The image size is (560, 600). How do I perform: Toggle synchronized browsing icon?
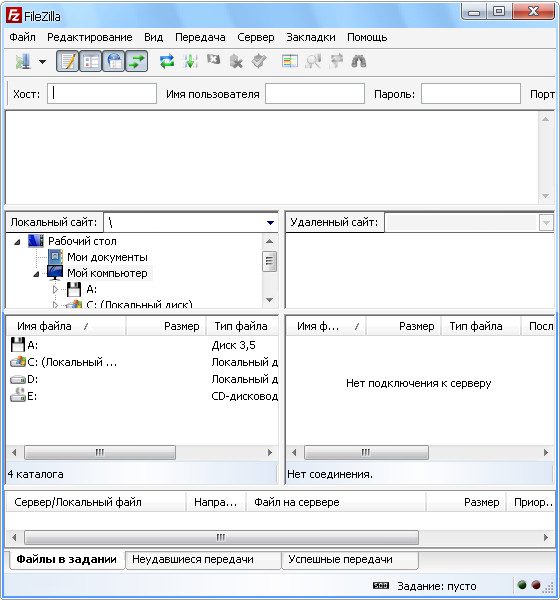pos(336,61)
